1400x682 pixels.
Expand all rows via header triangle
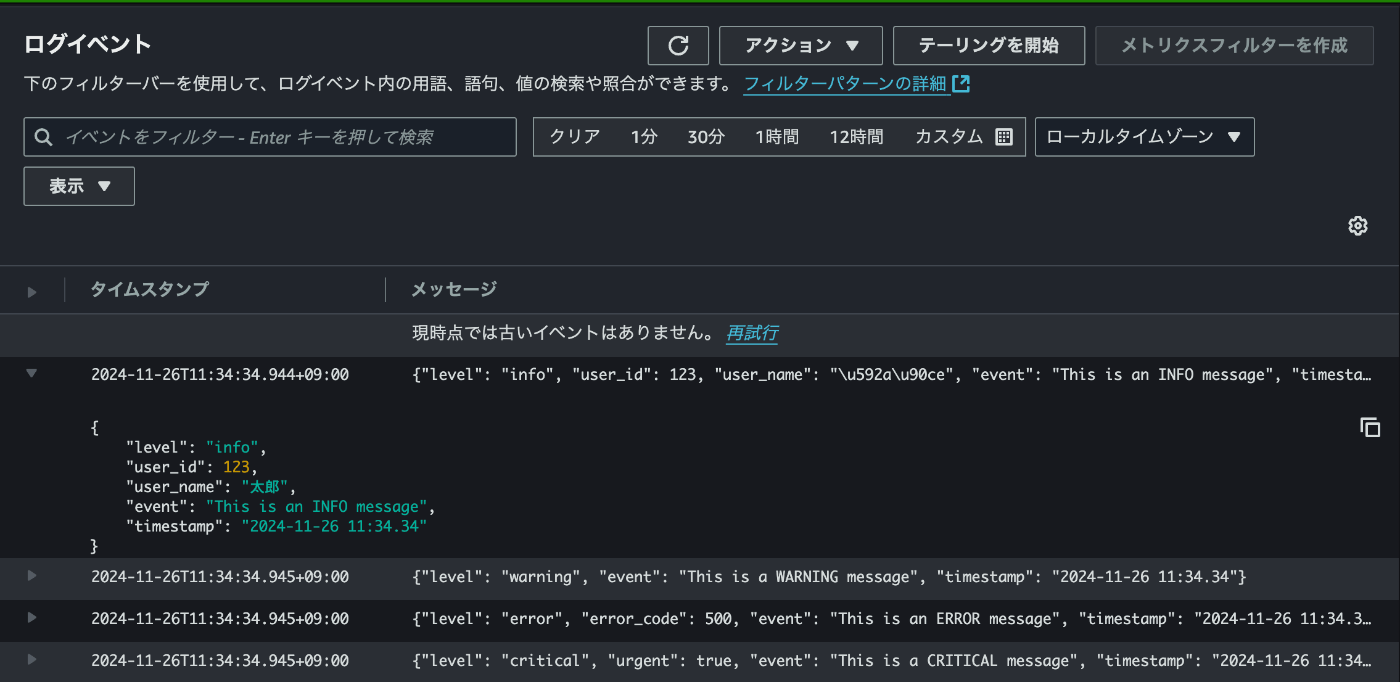click(32, 292)
